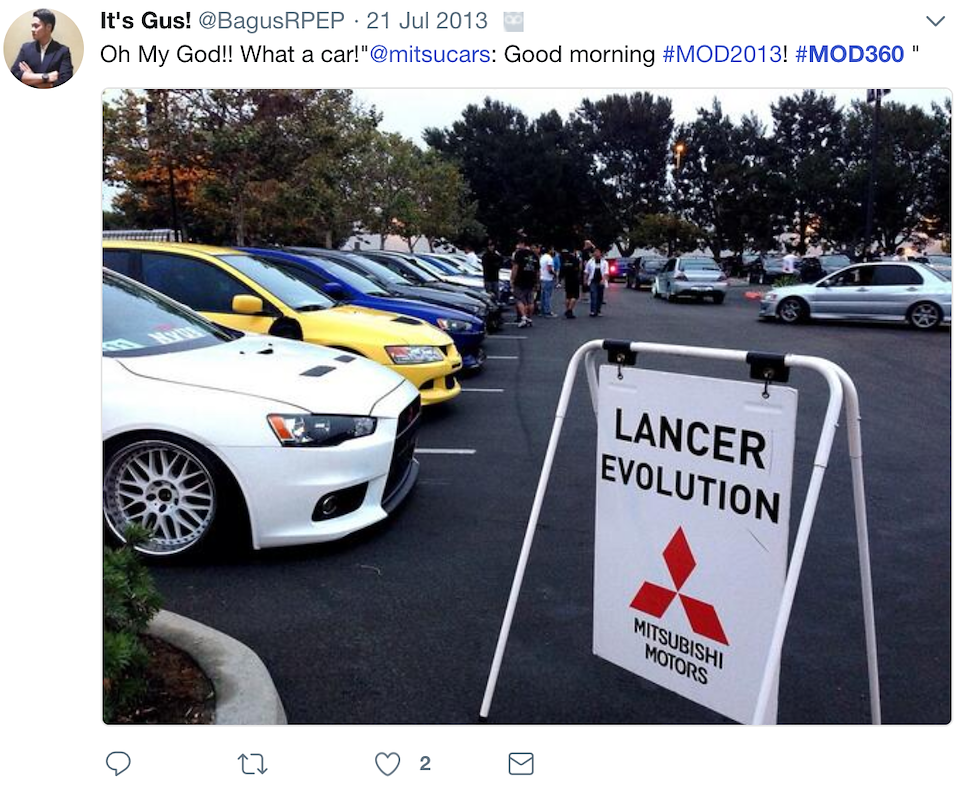This screenshot has height=787, width=960.
Task: Open the It's Gus! profile avatar
Action: (x=43, y=48)
